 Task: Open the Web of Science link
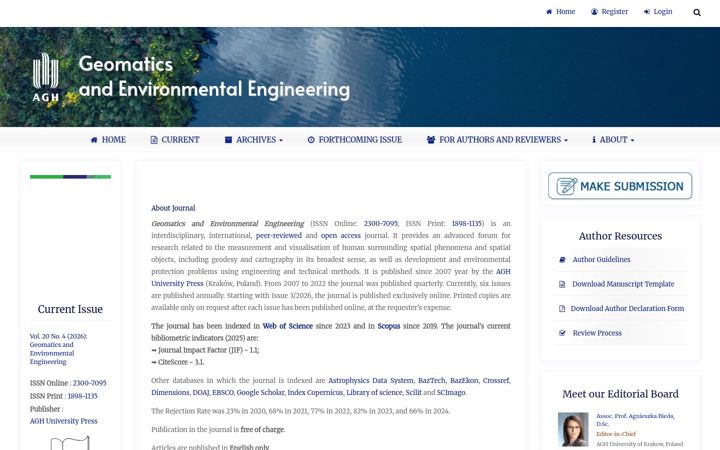pyautogui.click(x=287, y=326)
